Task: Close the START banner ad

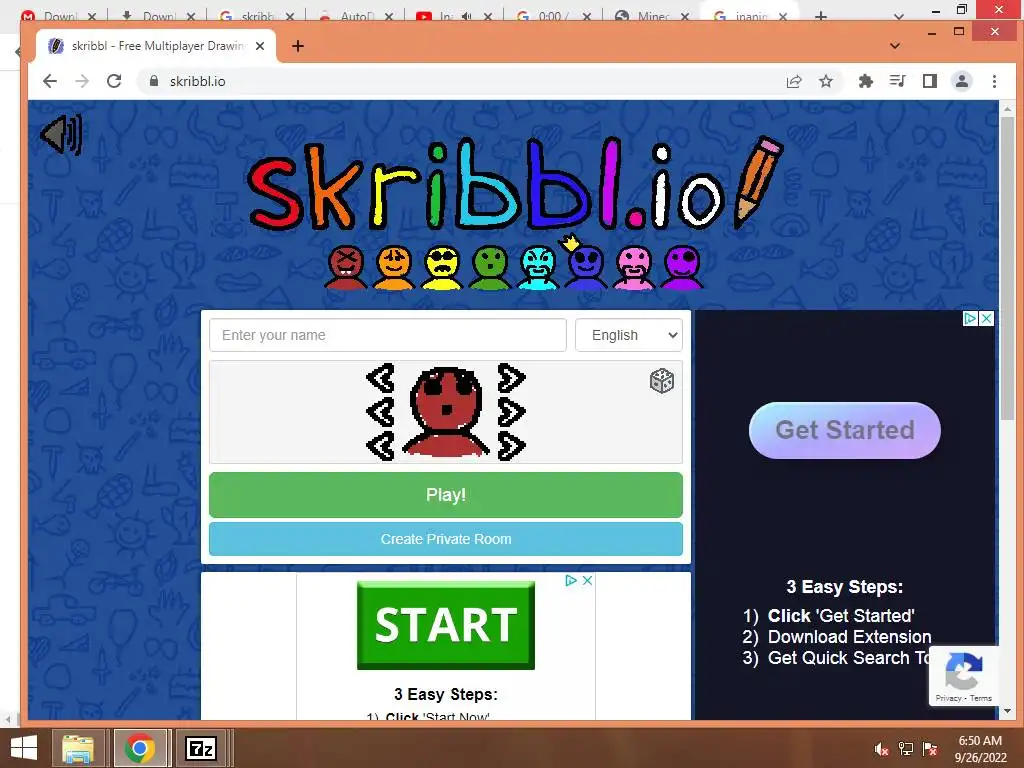Action: pyautogui.click(x=587, y=581)
